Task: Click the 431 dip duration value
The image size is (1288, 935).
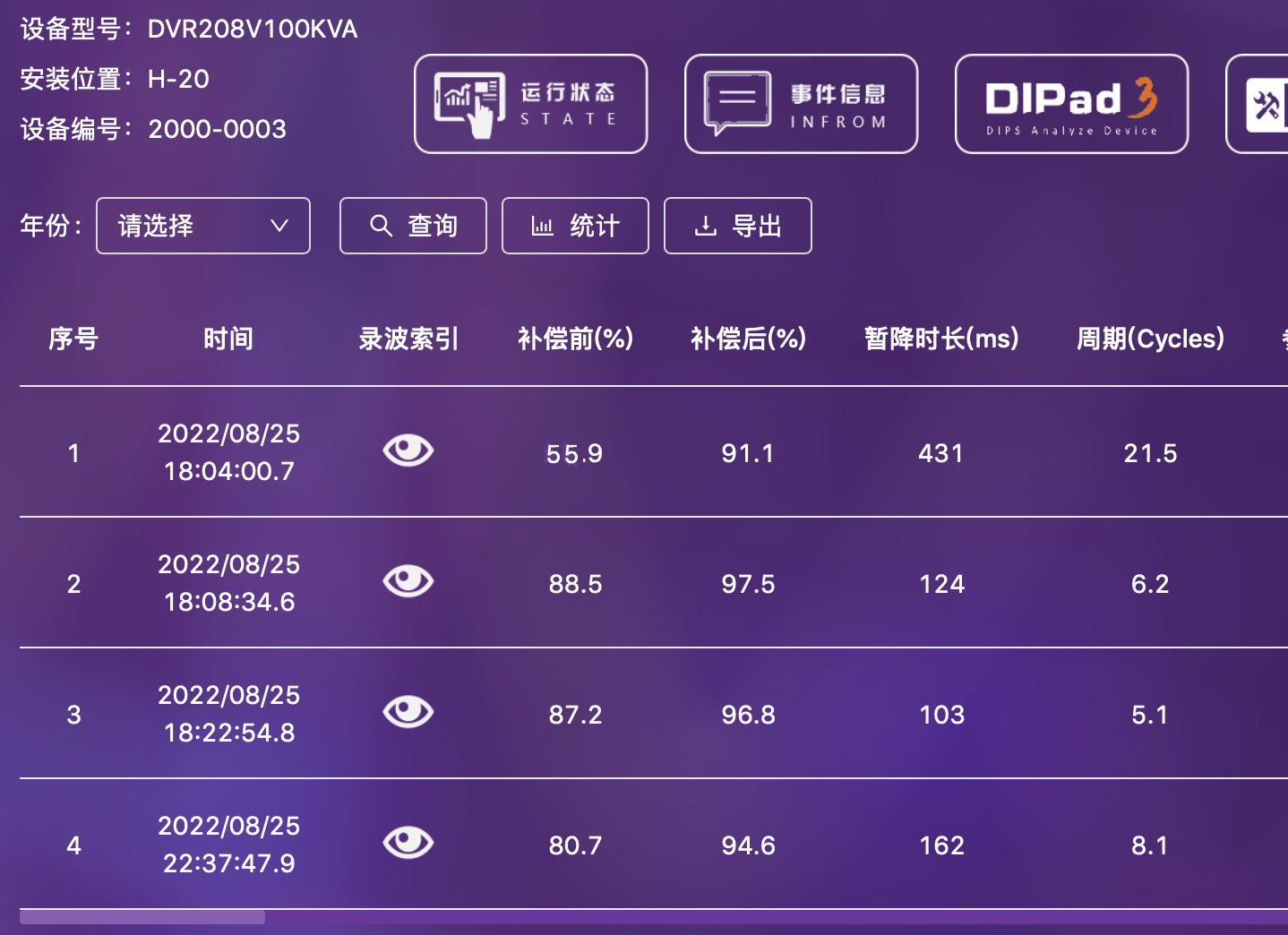Action: tap(941, 454)
